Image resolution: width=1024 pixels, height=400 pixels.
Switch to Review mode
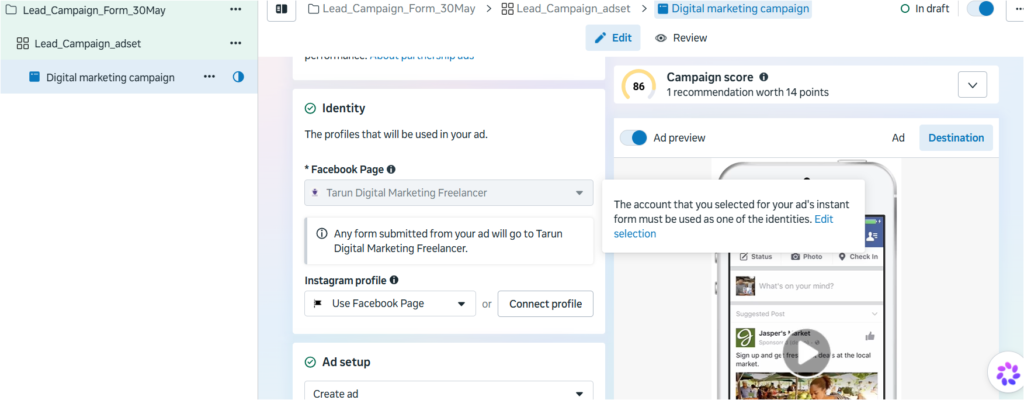coord(681,38)
